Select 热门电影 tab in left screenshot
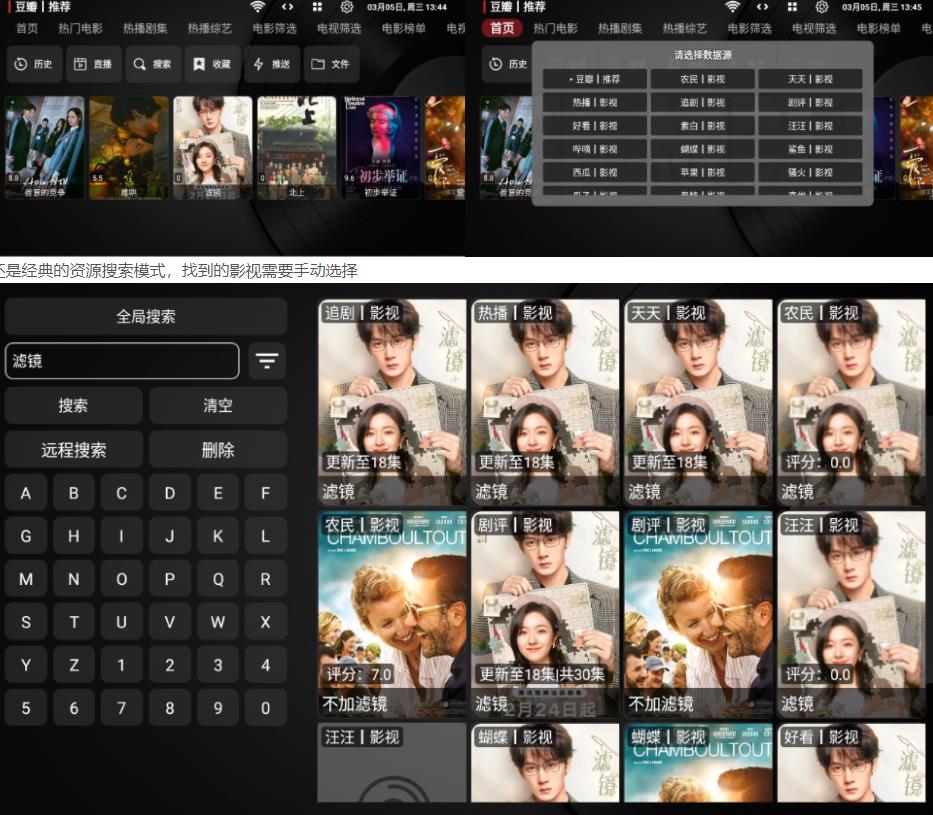 [x=80, y=28]
